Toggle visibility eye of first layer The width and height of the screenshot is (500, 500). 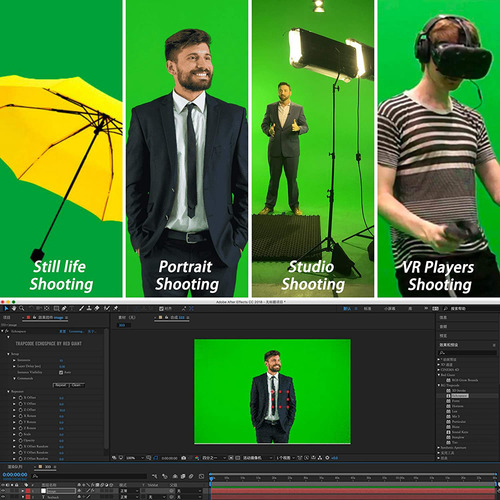3,491
